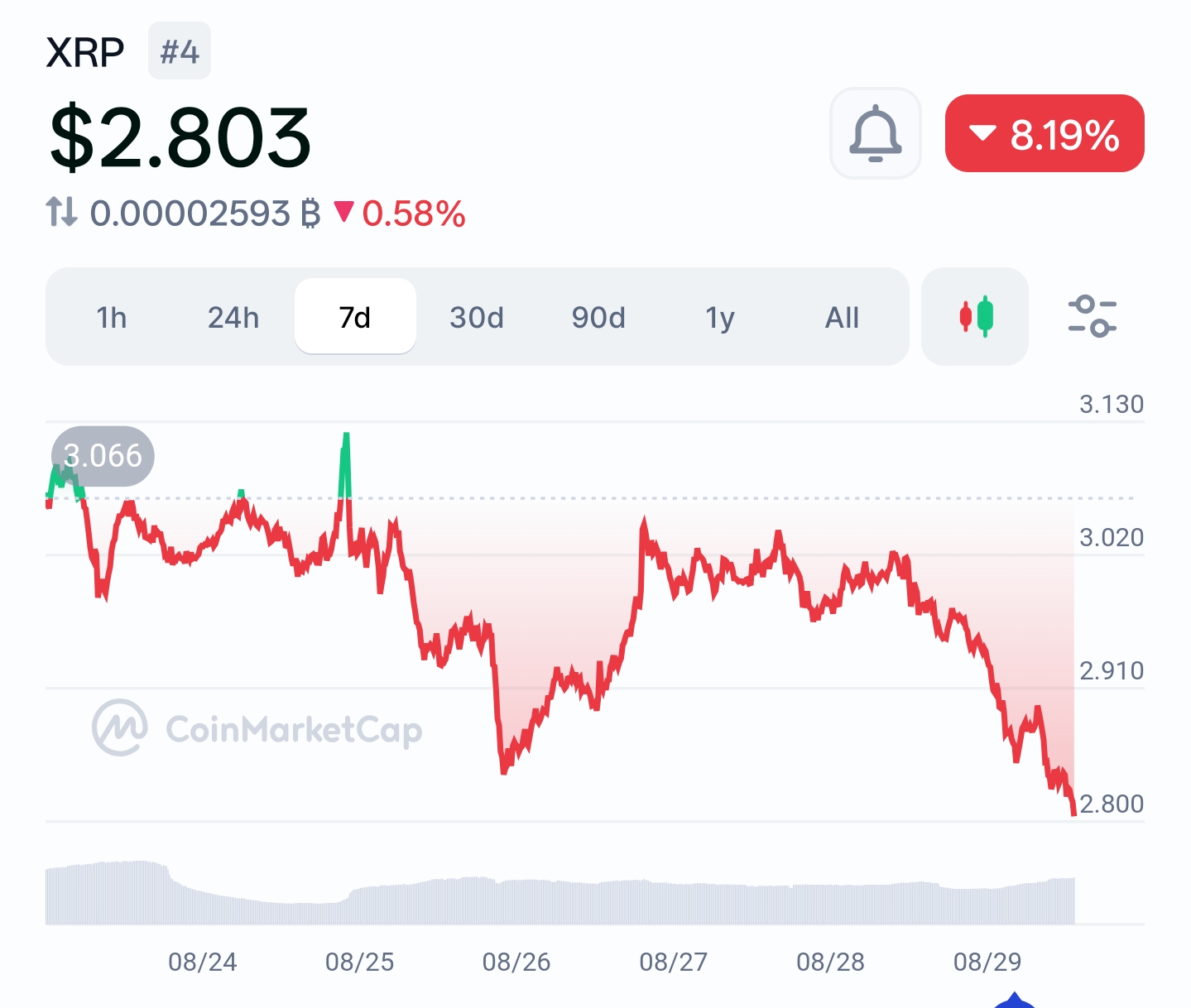Select the 7d timeframe
This screenshot has height=1008, width=1191.
click(355, 317)
